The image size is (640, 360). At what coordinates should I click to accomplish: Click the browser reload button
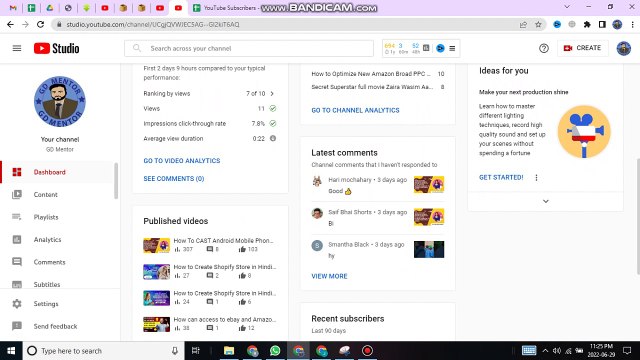click(40, 24)
